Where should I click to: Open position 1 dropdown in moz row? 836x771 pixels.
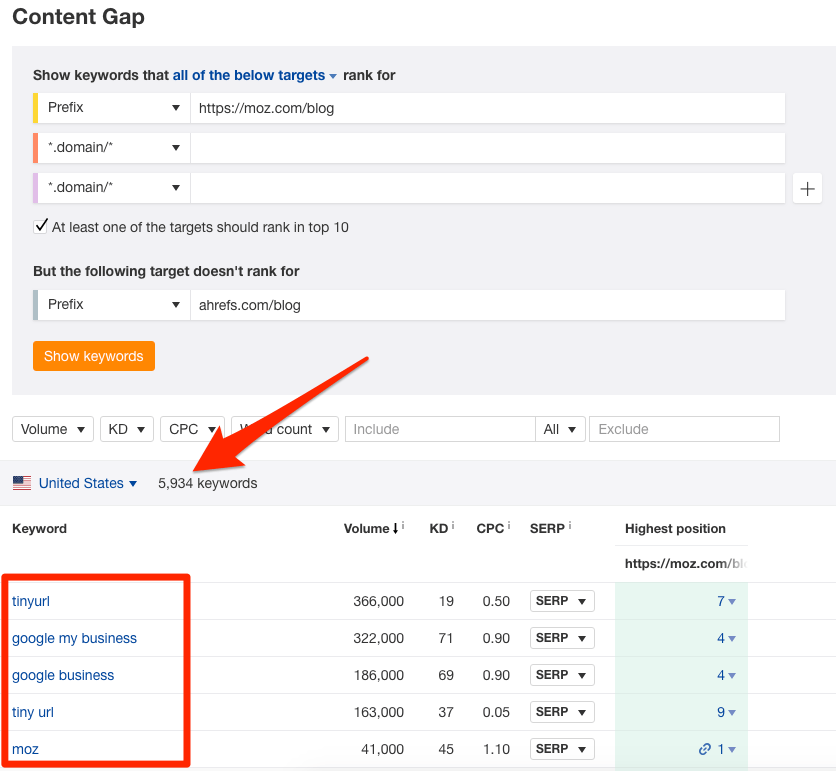point(726,749)
